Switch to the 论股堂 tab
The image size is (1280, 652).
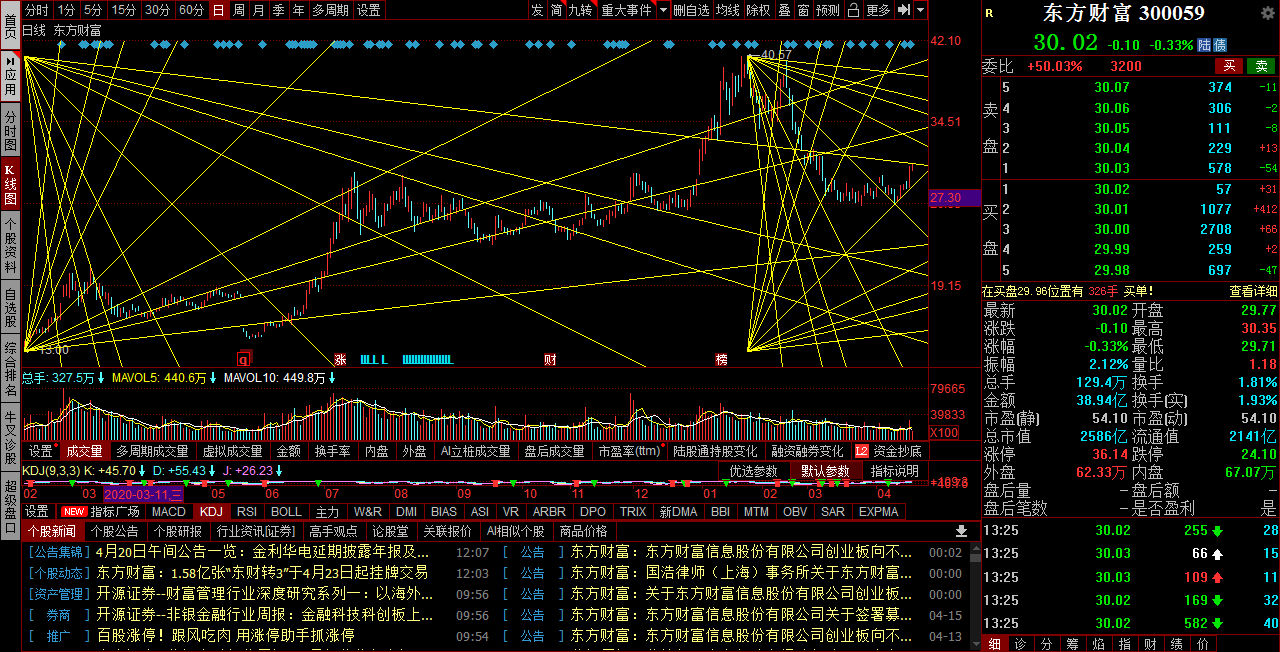pos(389,531)
